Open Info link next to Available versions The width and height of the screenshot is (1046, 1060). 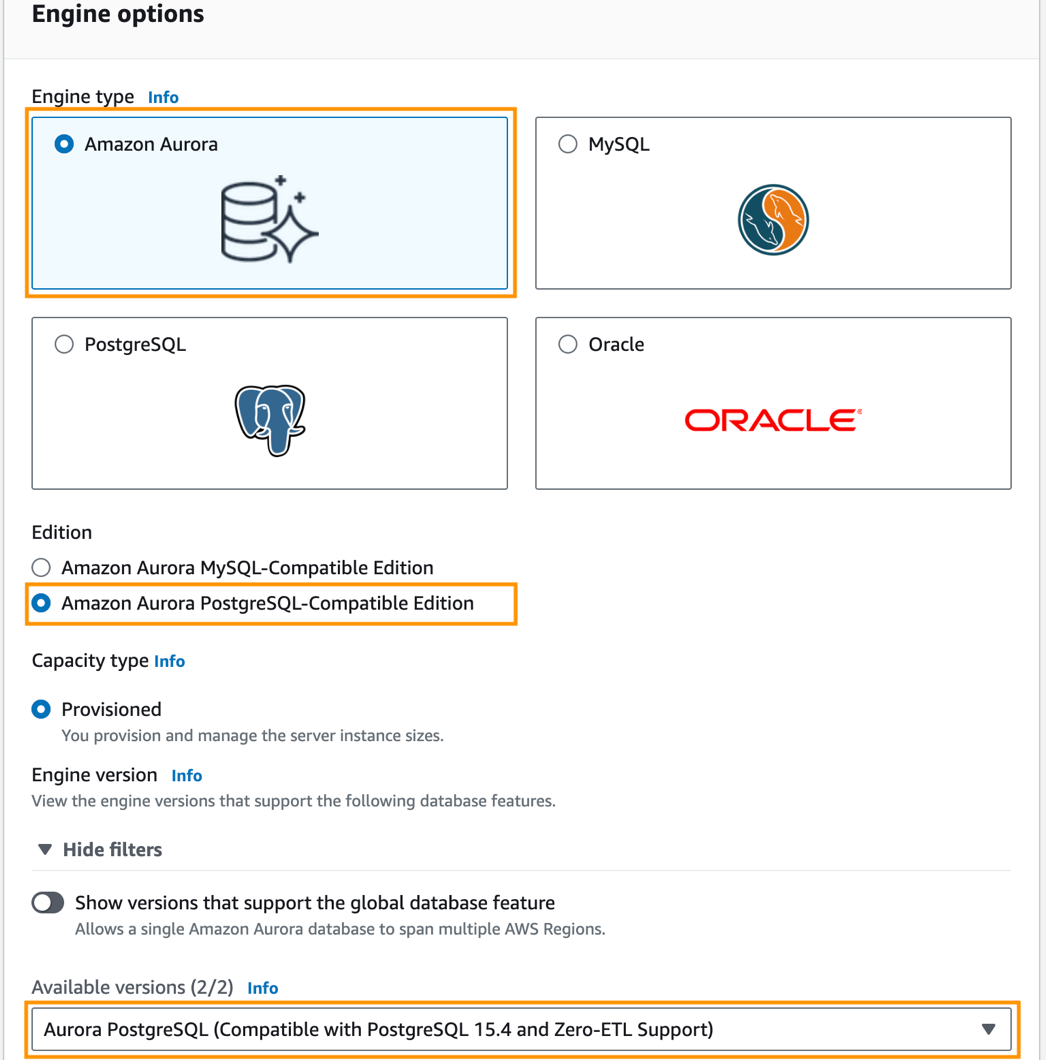pyautogui.click(x=262, y=988)
